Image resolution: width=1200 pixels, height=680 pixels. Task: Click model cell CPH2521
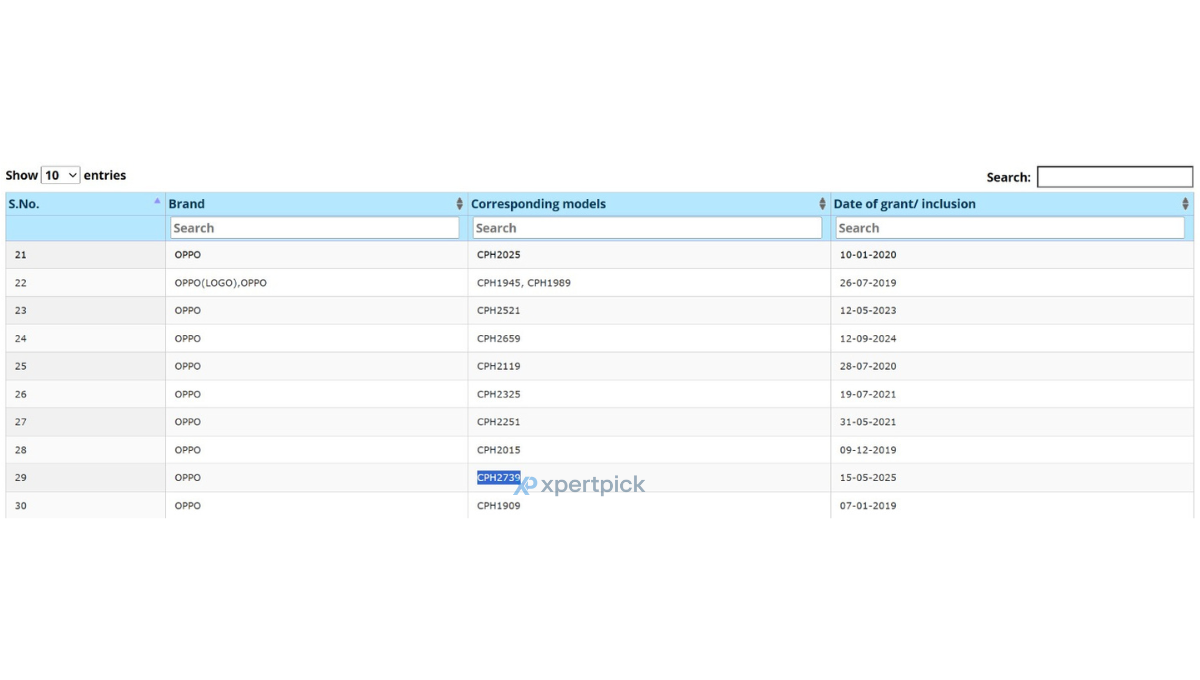point(649,311)
